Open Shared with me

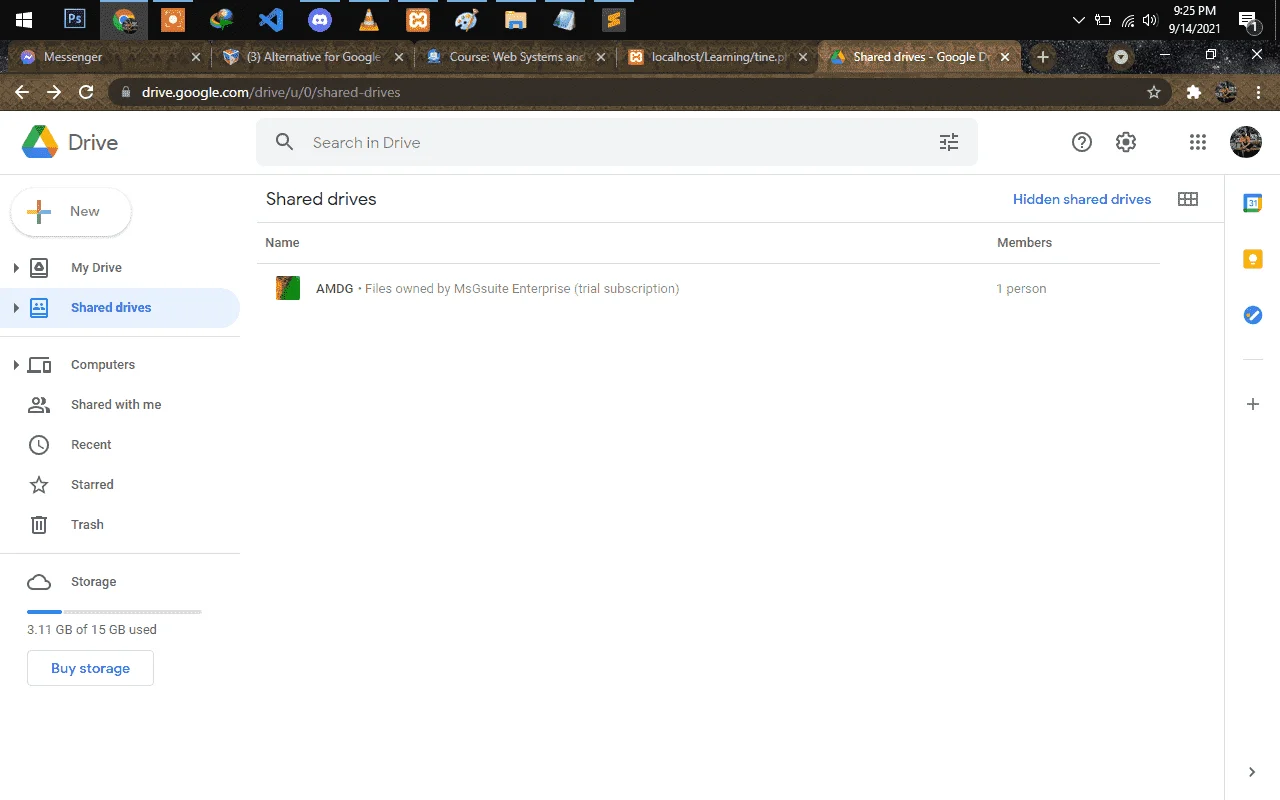coord(116,405)
